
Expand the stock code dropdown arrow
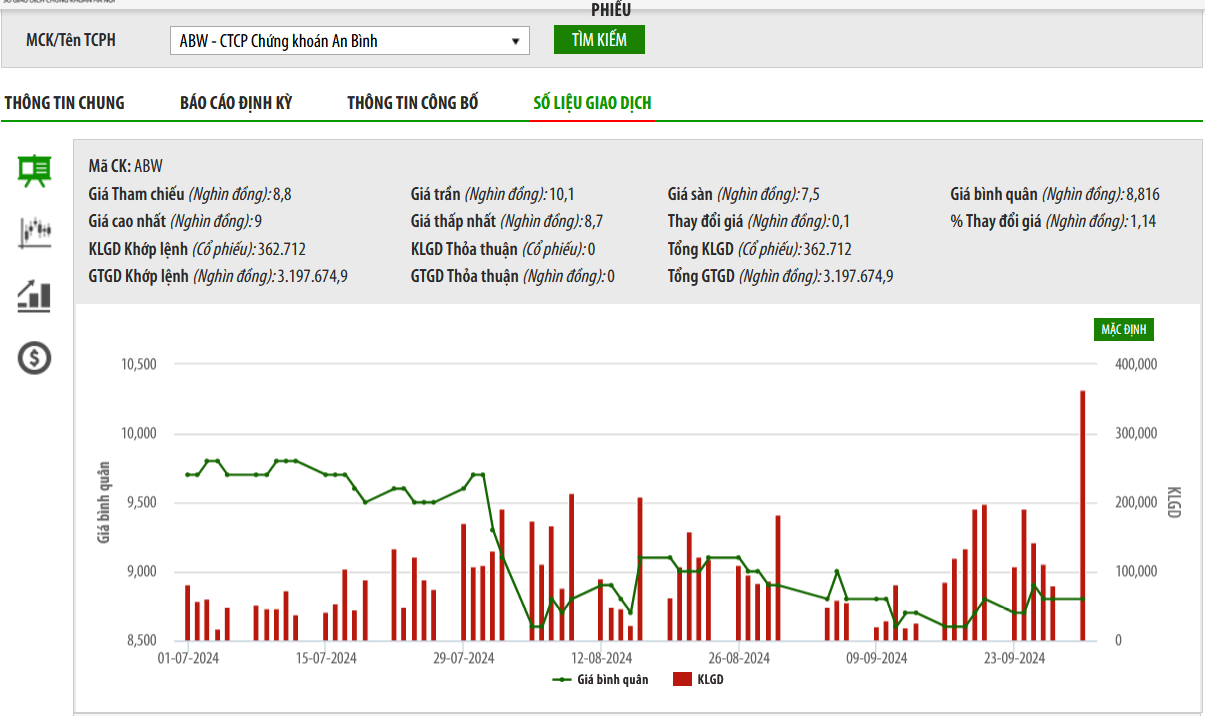tap(515, 41)
